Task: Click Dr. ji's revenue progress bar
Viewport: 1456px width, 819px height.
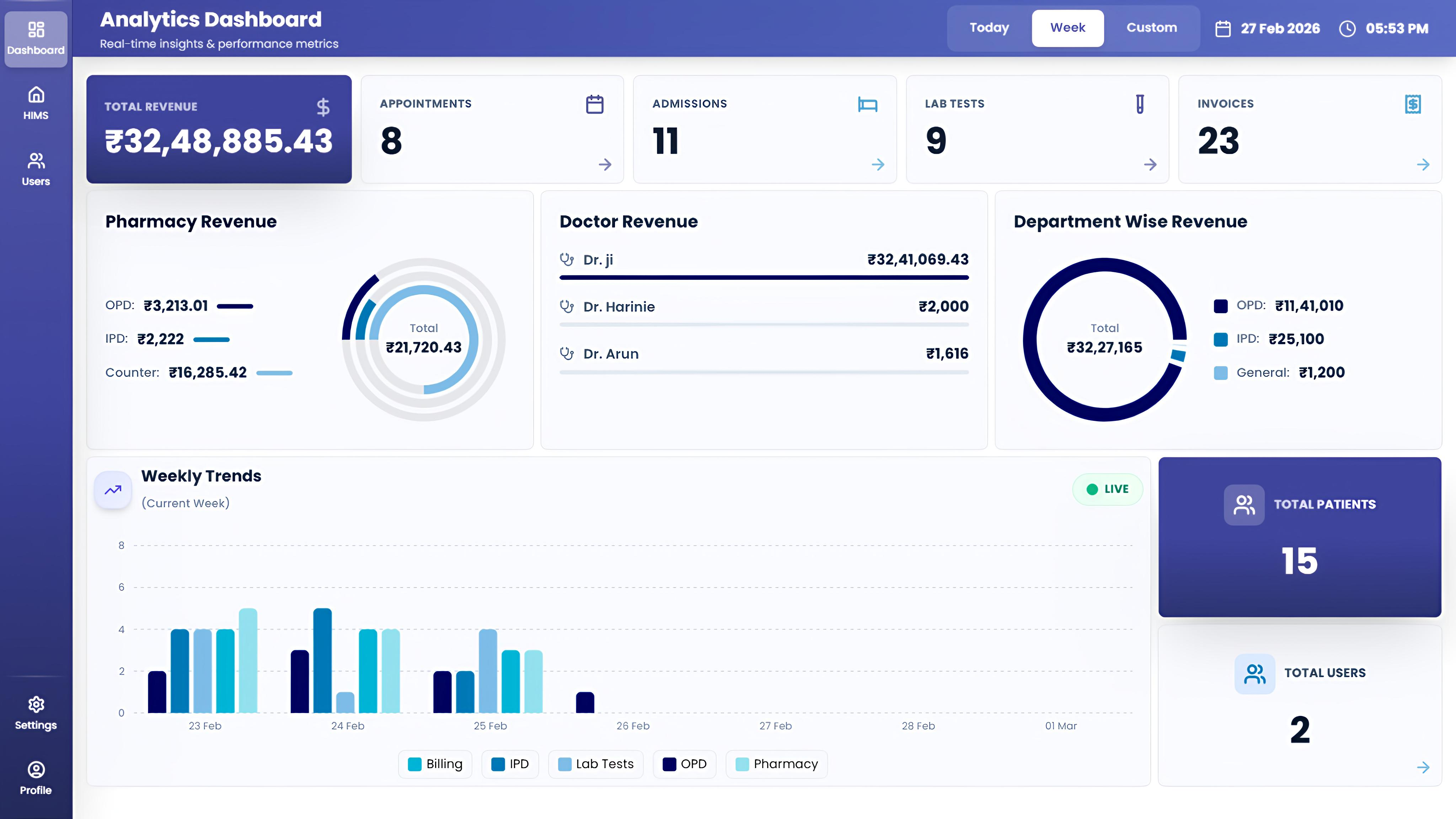Action: coord(764,278)
